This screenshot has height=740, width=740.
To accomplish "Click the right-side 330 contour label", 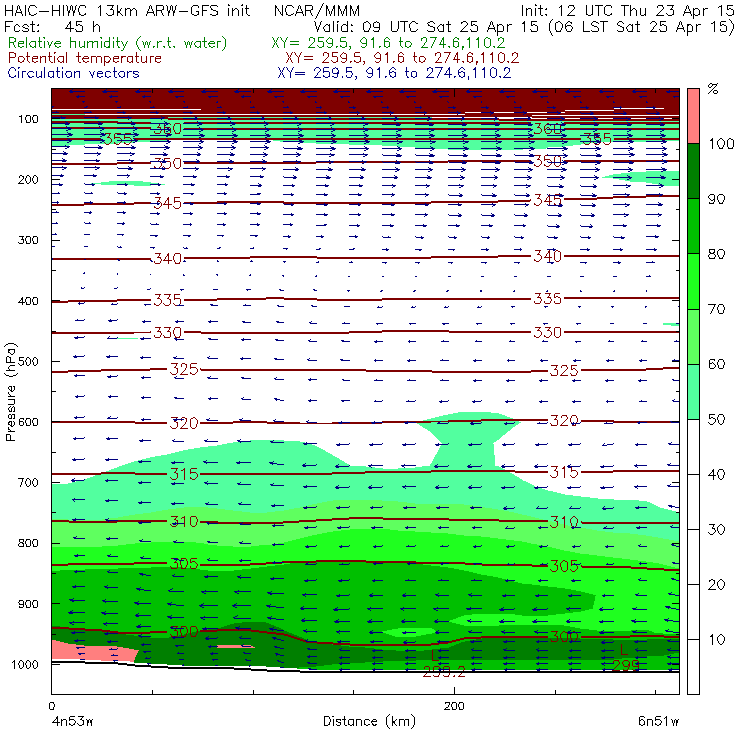I will (547, 333).
